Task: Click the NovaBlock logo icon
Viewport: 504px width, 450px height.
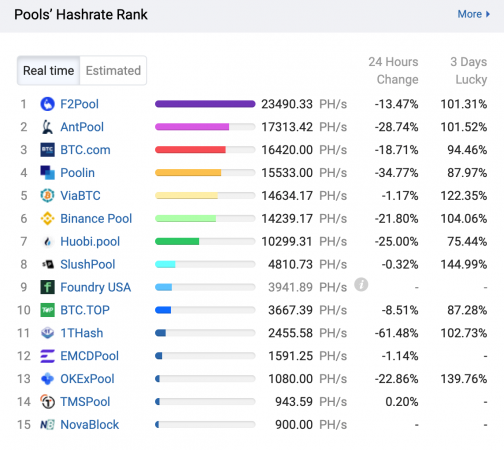Action: click(47, 425)
